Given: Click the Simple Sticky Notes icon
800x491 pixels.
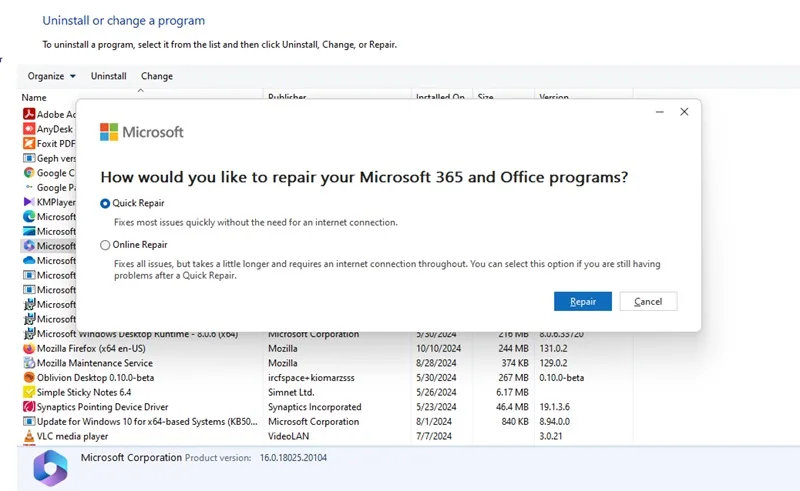Looking at the screenshot, I should 29,392.
